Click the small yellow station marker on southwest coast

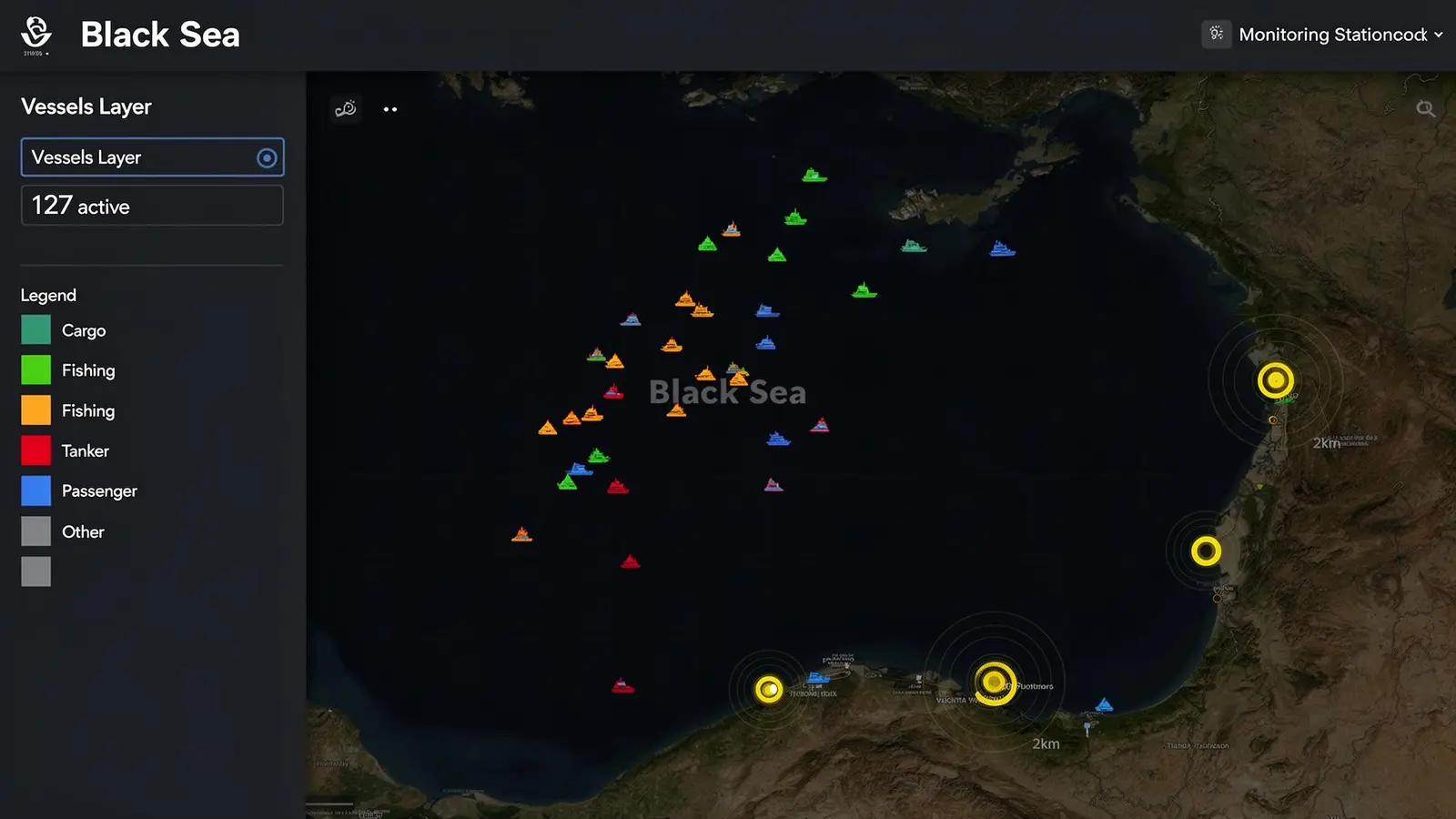coord(769,689)
